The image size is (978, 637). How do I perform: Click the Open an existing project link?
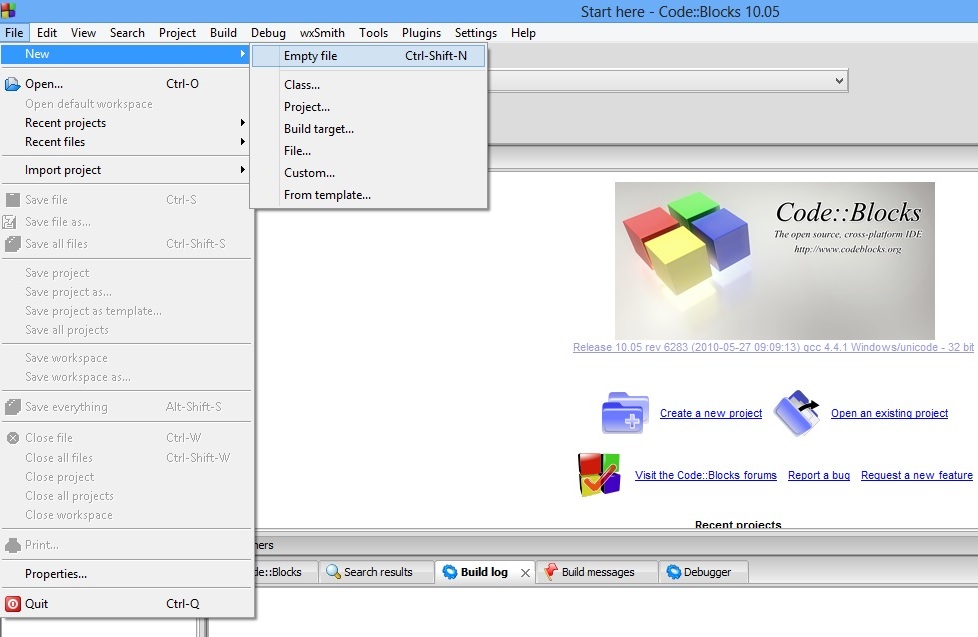point(889,413)
